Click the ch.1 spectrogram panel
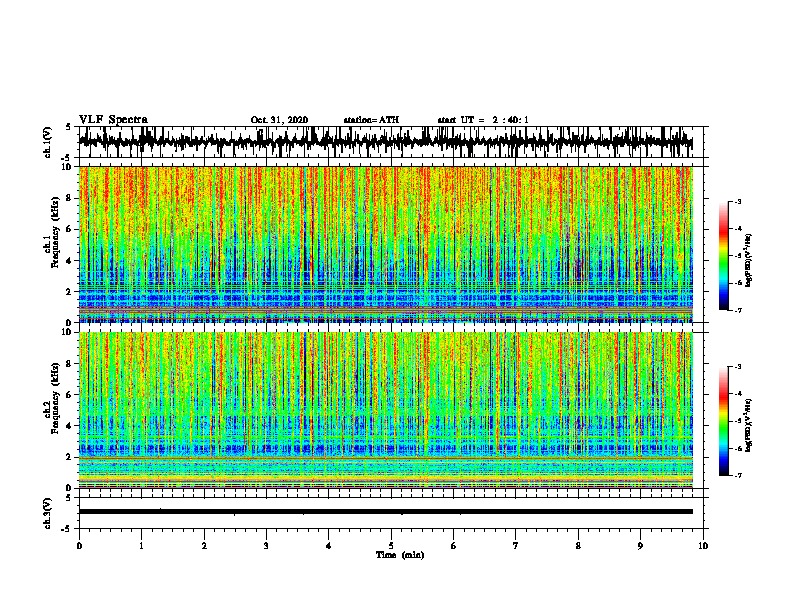 click(385, 244)
